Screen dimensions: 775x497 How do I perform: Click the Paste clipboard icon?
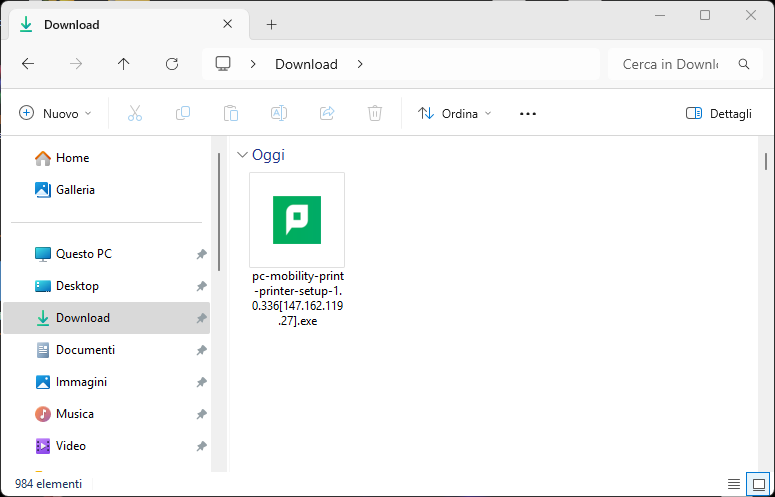coord(231,114)
